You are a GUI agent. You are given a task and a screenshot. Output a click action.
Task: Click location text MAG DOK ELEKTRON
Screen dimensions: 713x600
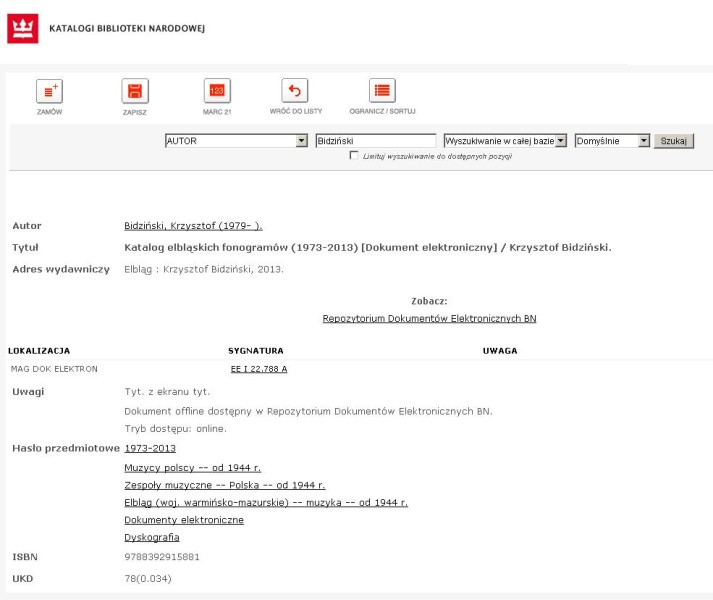pos(54,369)
